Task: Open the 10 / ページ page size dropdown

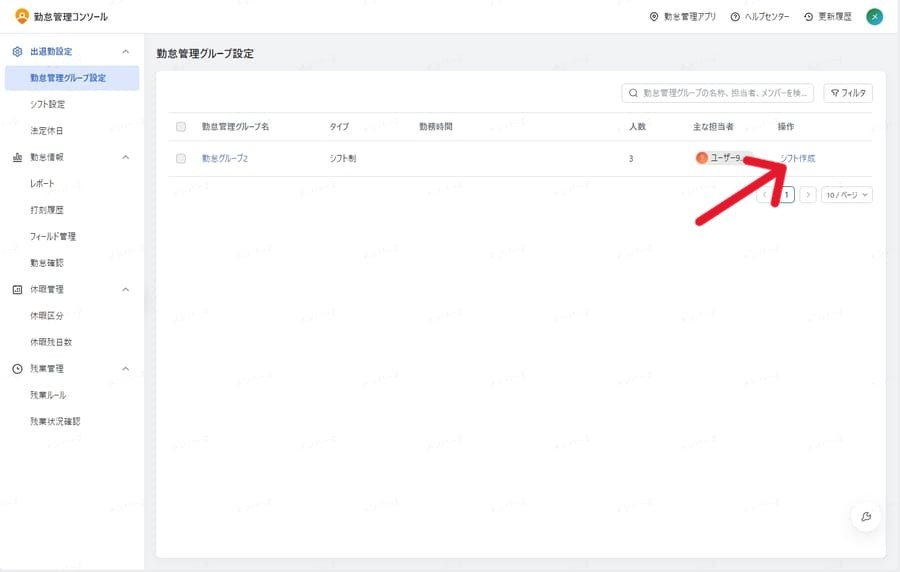Action: click(846, 195)
